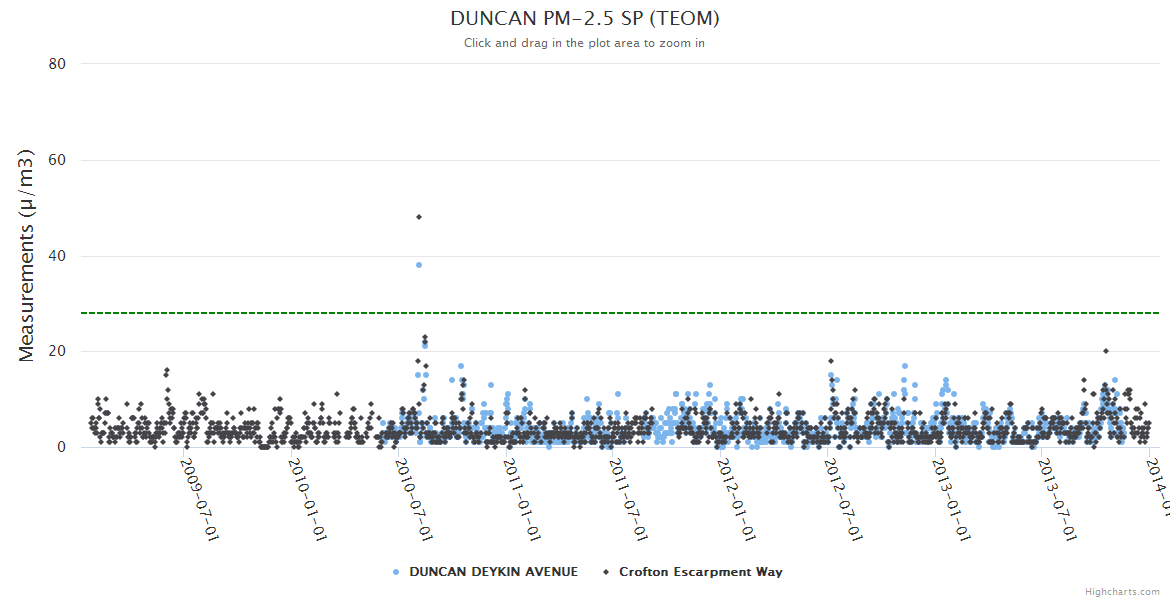Click the chart title DUNCAN PM-2.5 SP (TEOM)
Viewport: 1170px width, 600px height.
coord(585,19)
